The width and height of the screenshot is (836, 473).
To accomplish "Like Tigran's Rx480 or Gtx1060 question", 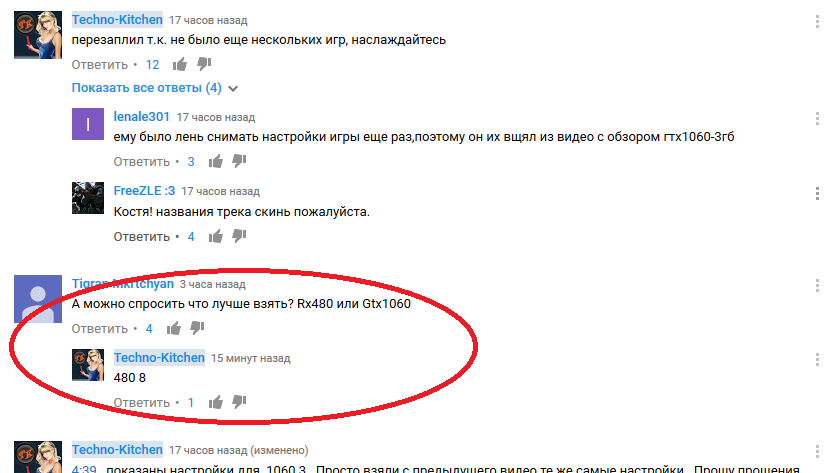I will coord(173,328).
